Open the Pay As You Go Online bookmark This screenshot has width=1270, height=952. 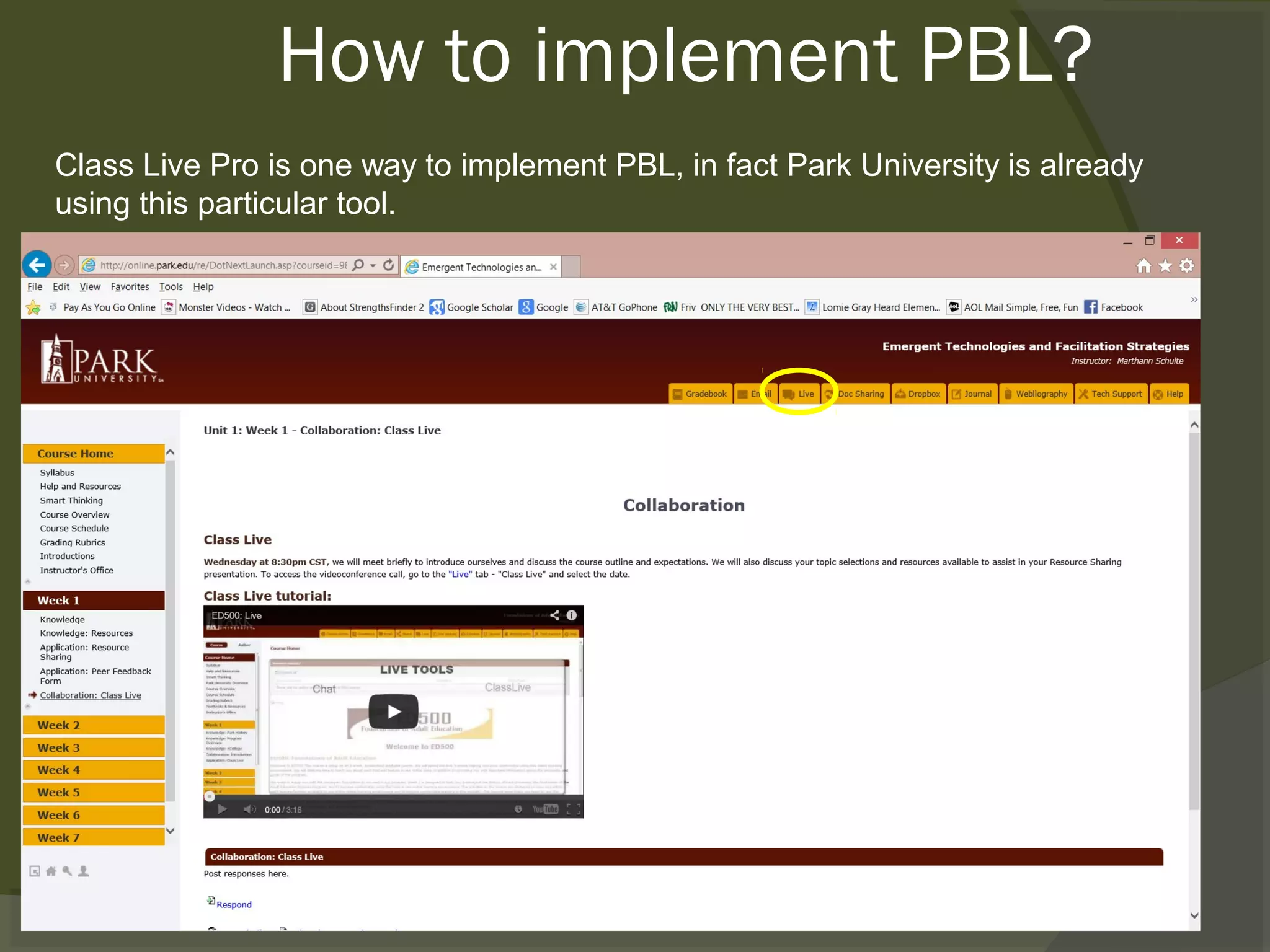(x=102, y=307)
